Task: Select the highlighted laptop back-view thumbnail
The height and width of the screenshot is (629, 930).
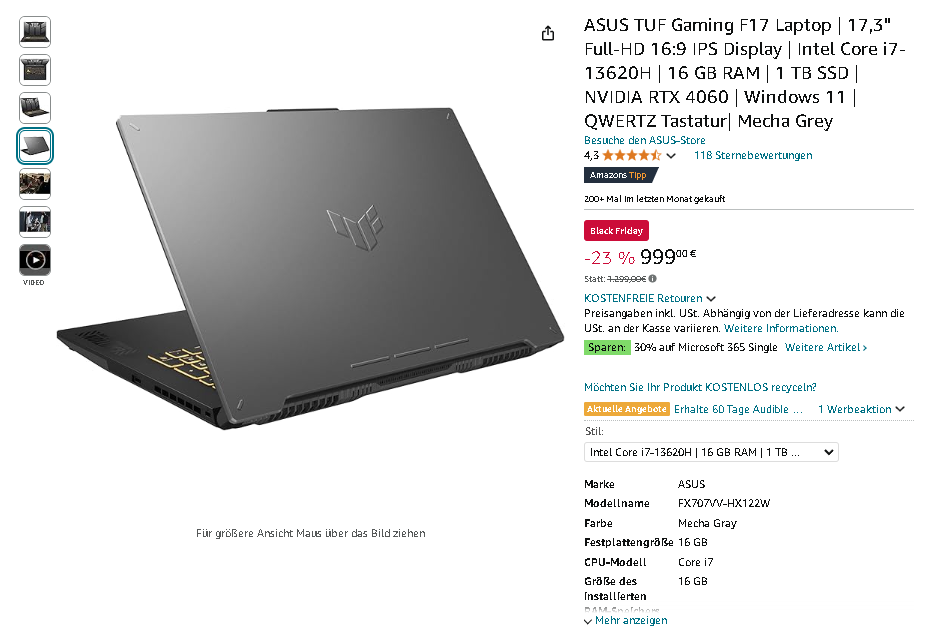Action: 35,146
